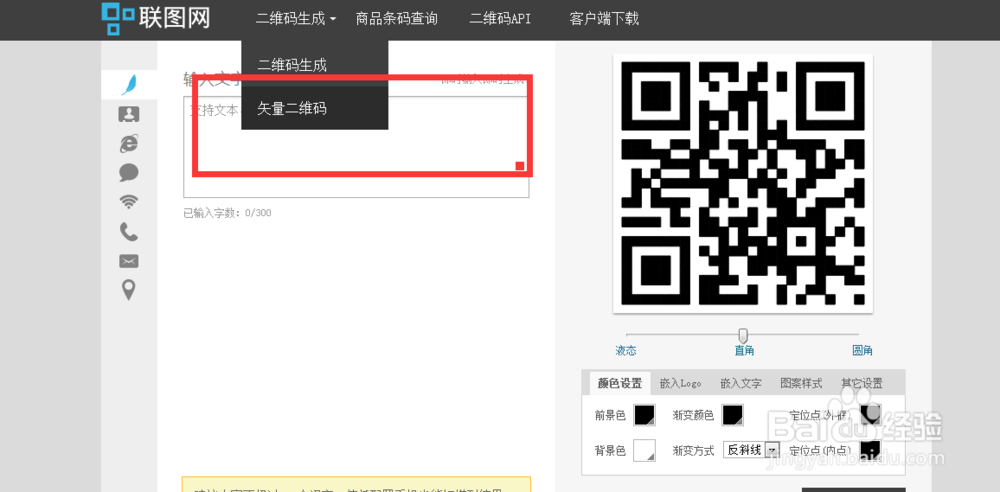This screenshot has height=492, width=1000.
Task: Select the business card contact icon
Action: tap(129, 114)
